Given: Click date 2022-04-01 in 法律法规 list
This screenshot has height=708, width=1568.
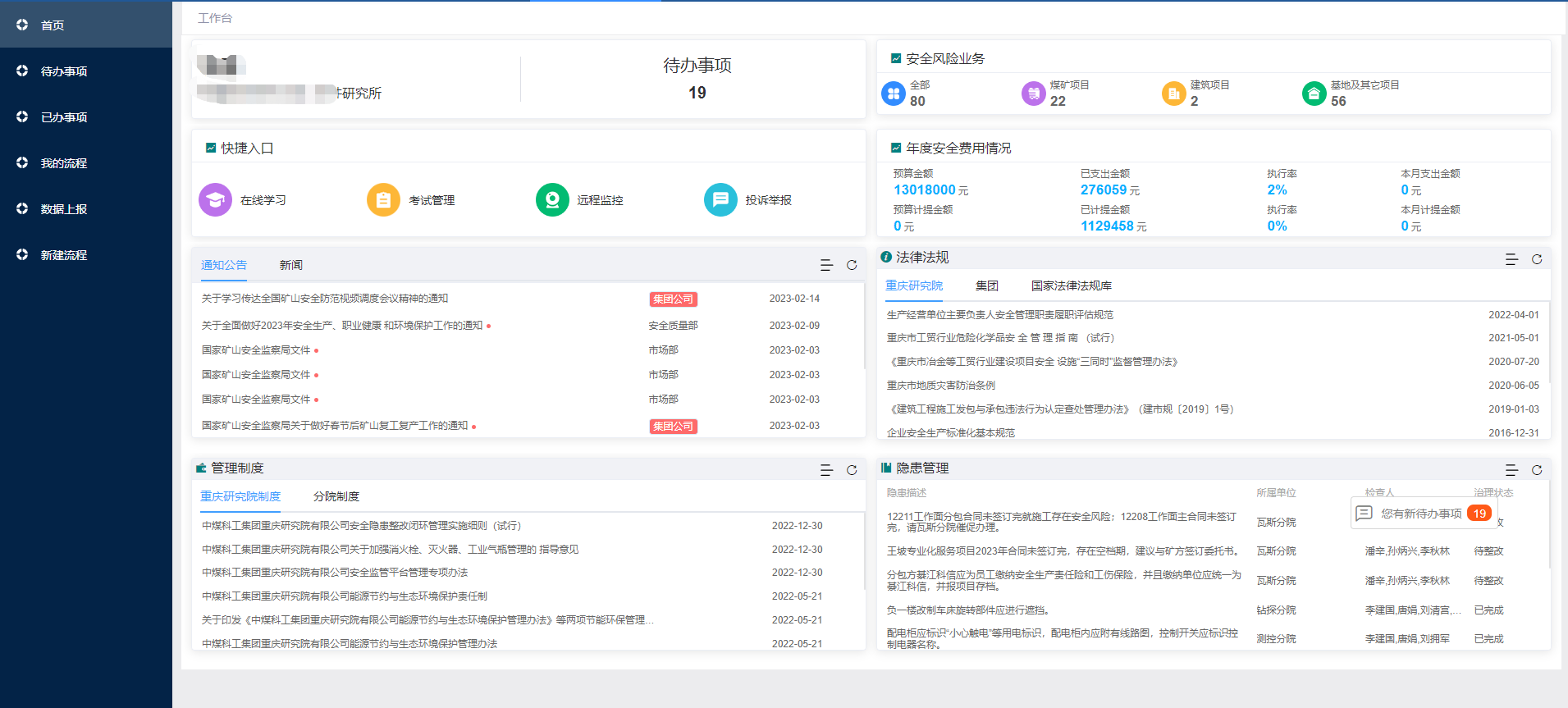Looking at the screenshot, I should 1514,315.
